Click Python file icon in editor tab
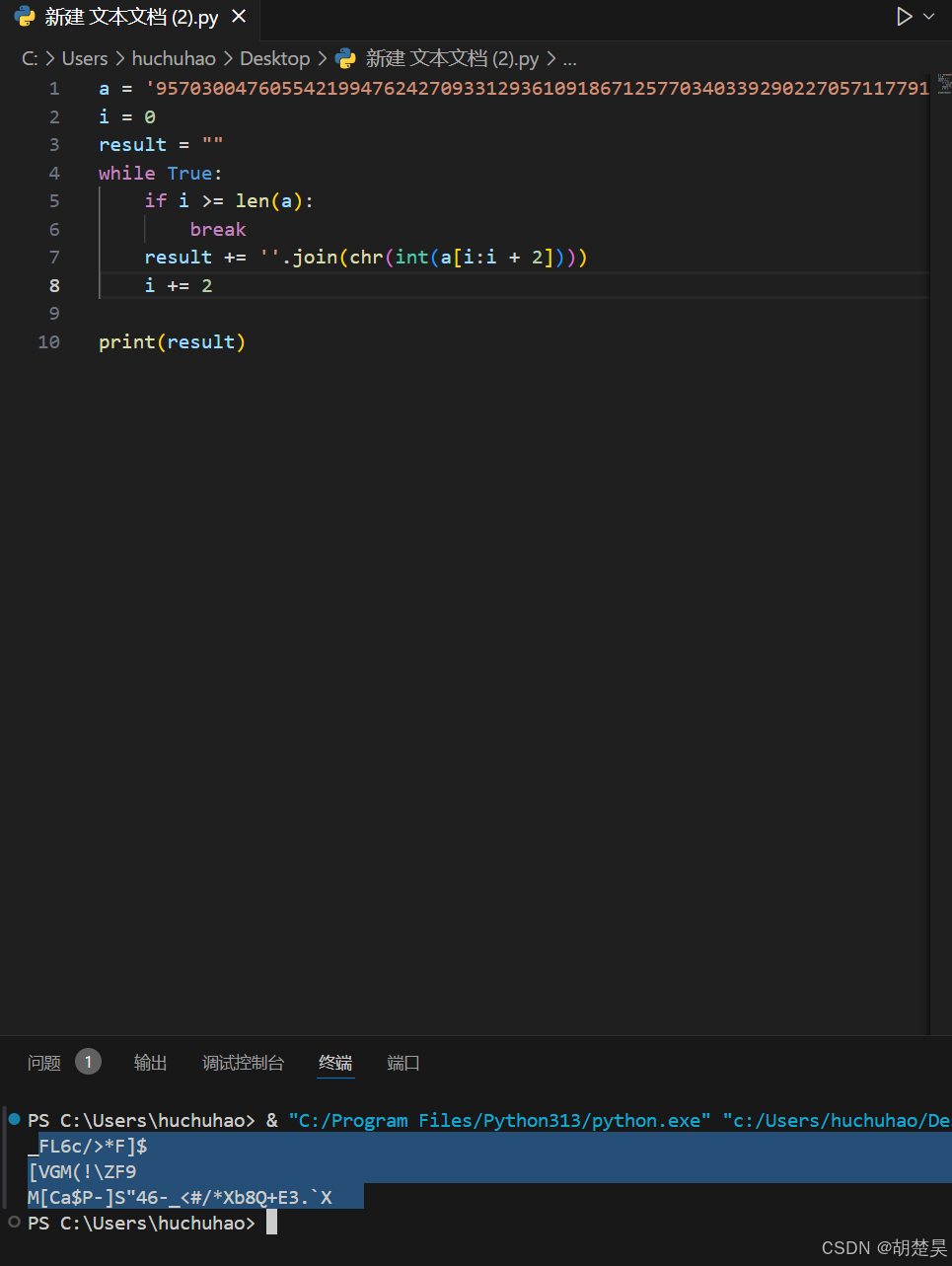 coord(25,17)
